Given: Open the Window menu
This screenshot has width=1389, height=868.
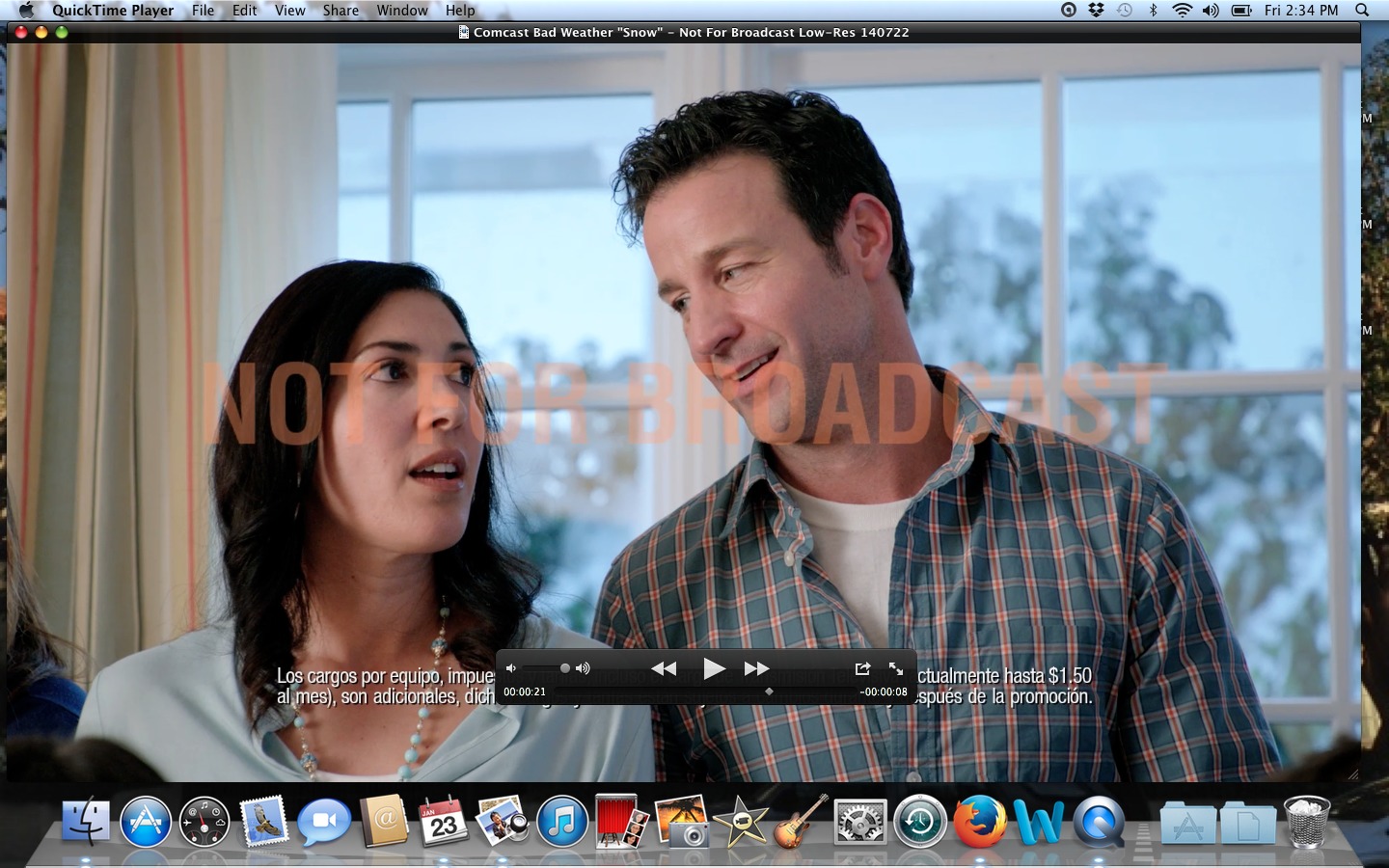Looking at the screenshot, I should (x=402, y=11).
